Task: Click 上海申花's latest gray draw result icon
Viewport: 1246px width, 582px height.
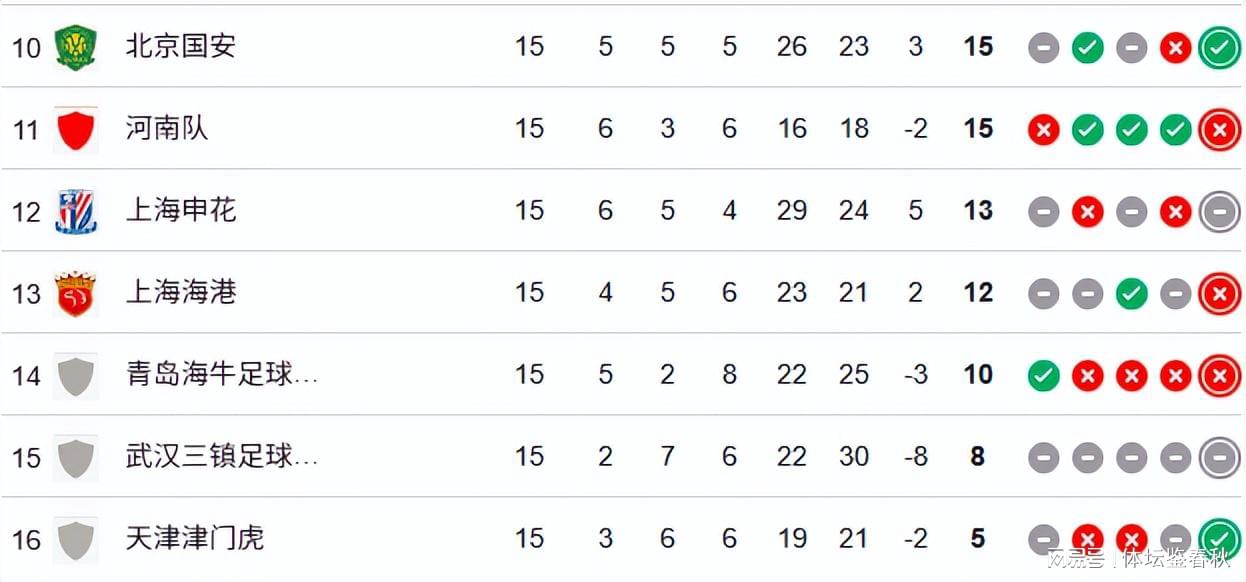Action: coord(1219,211)
